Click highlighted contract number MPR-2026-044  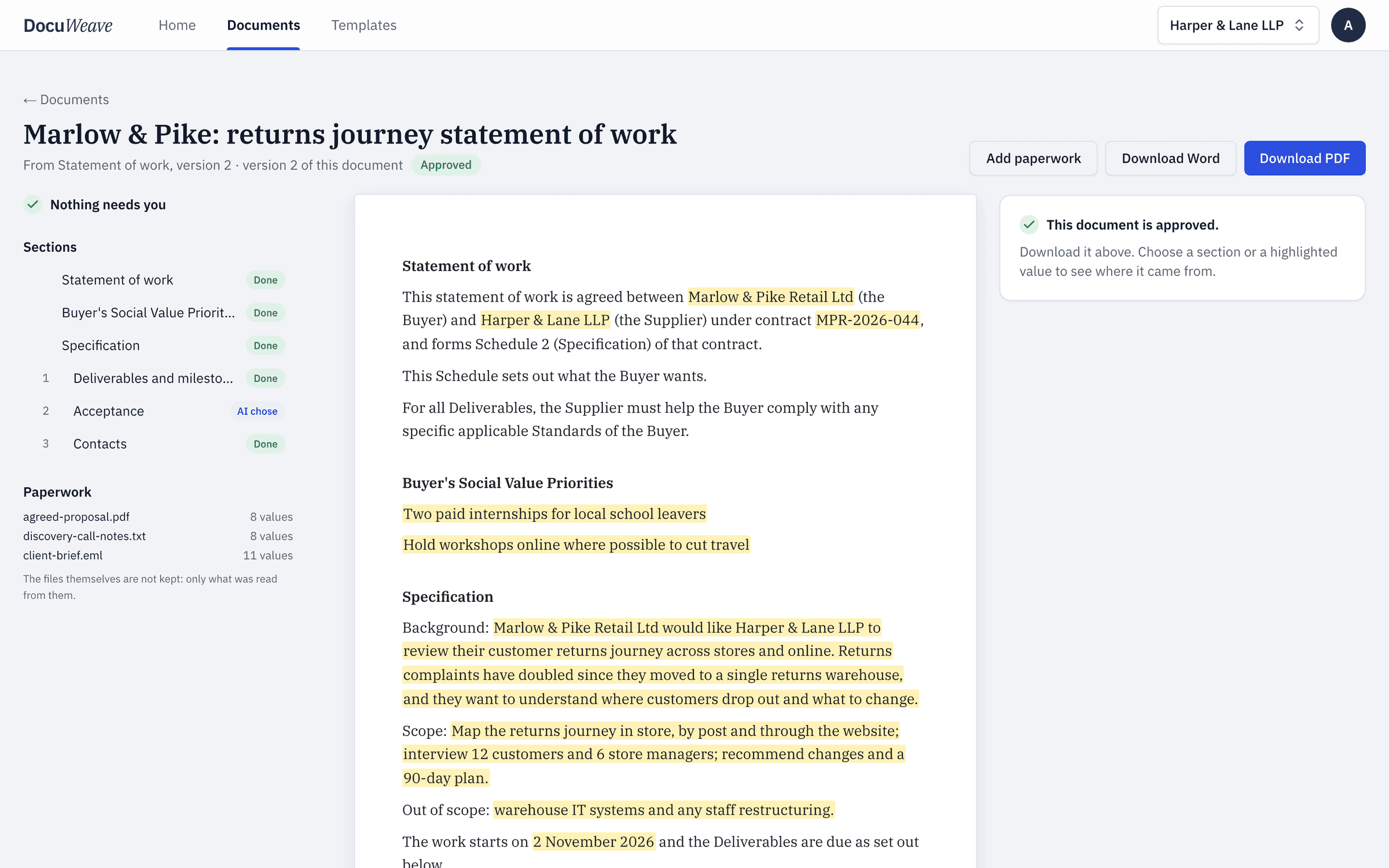tap(868, 320)
